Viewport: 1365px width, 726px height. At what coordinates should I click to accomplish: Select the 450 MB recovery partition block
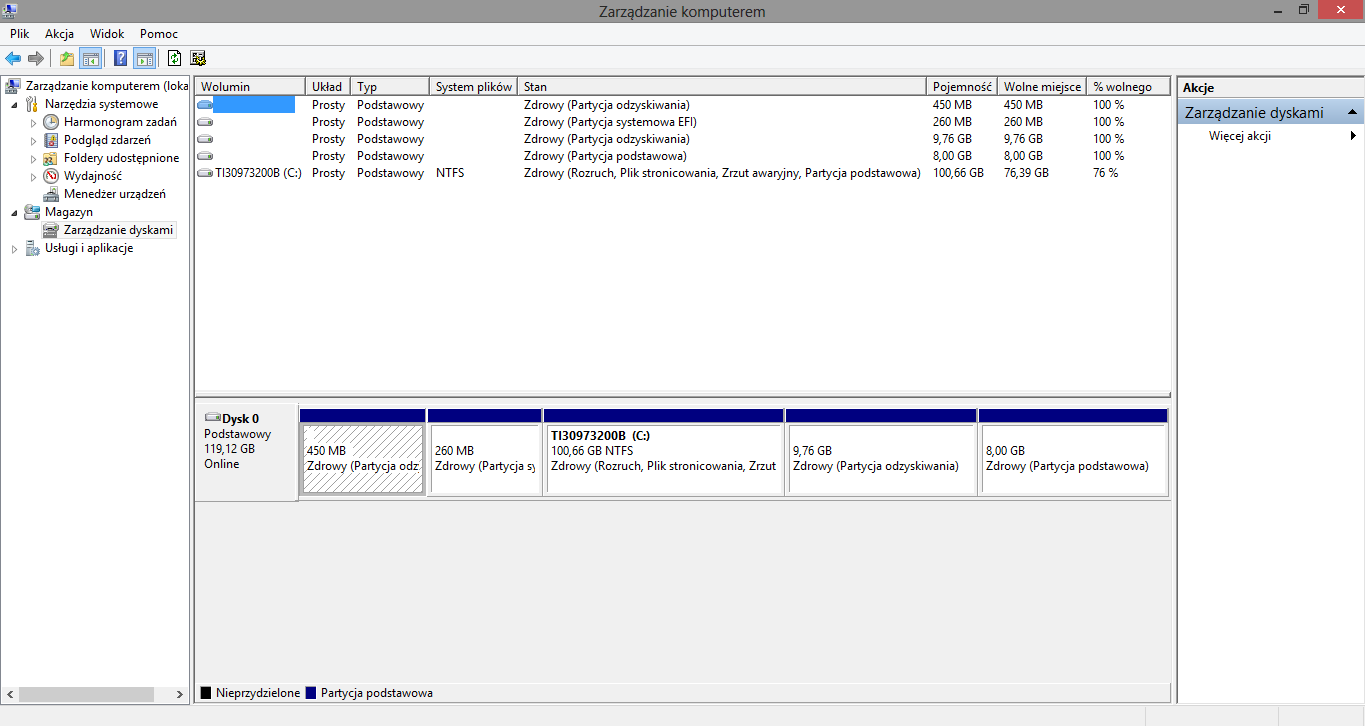click(x=363, y=458)
